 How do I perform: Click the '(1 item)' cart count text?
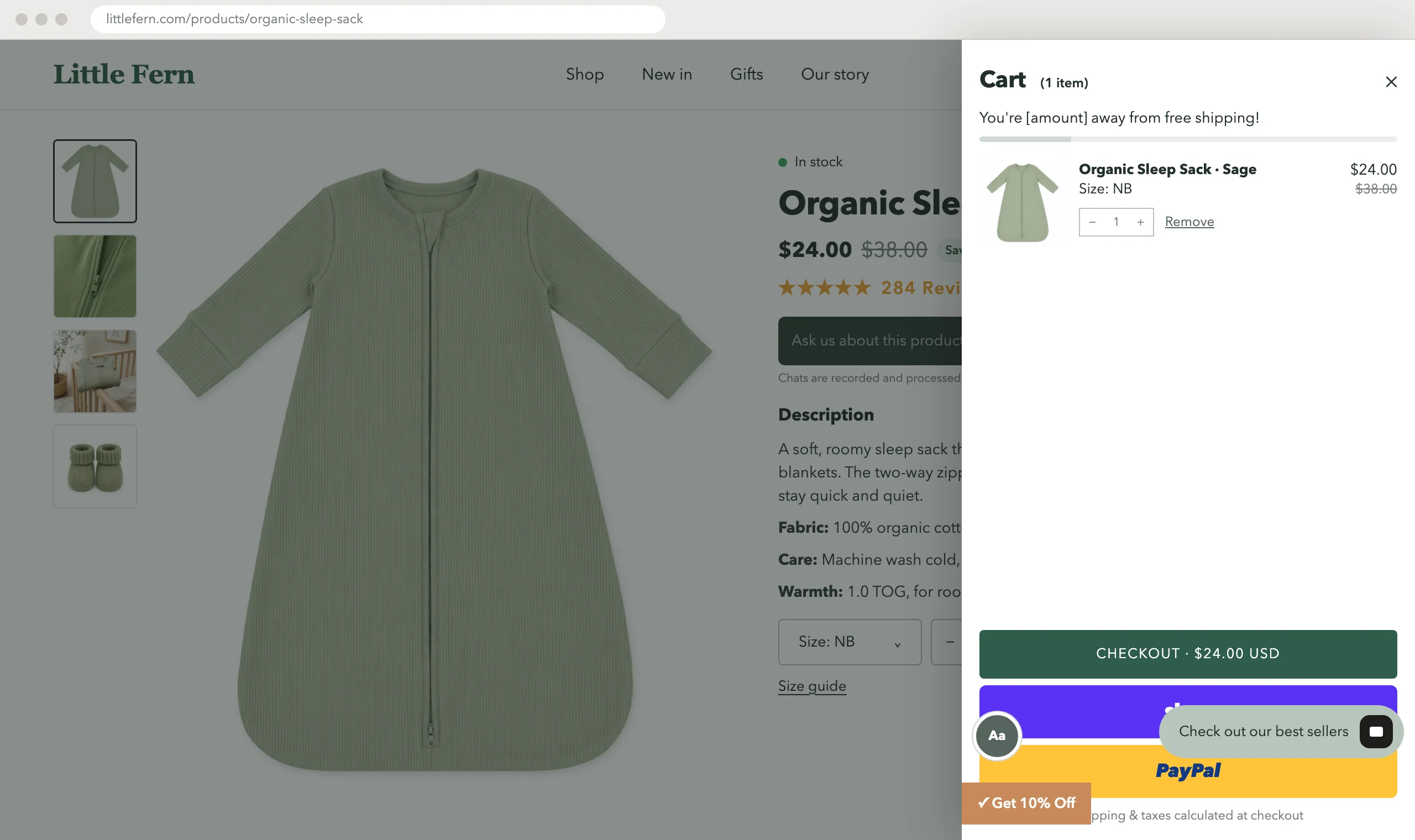click(x=1063, y=83)
